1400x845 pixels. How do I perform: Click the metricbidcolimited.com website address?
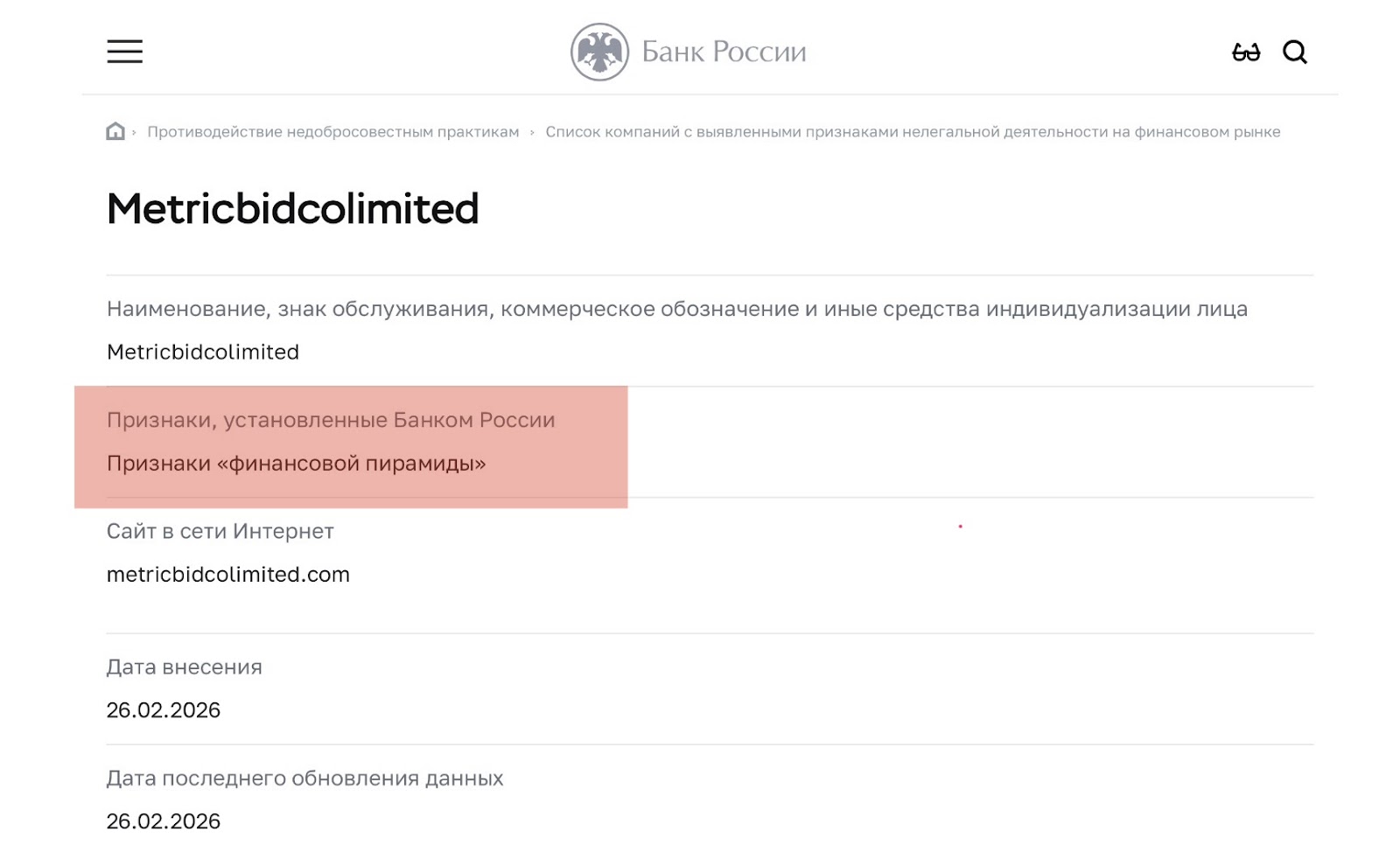point(227,575)
